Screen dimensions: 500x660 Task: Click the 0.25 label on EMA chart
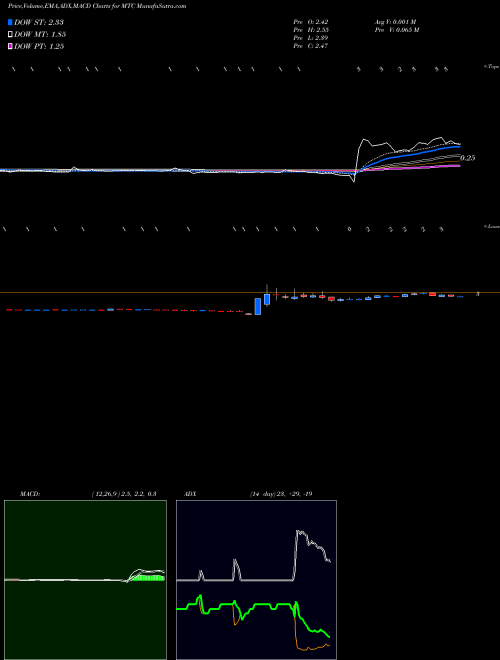(468, 158)
